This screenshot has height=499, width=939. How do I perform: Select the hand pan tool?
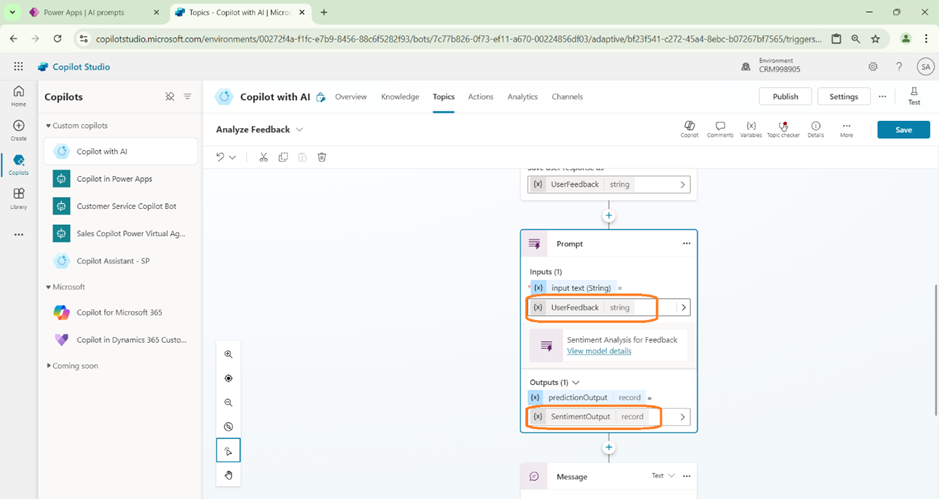click(228, 475)
